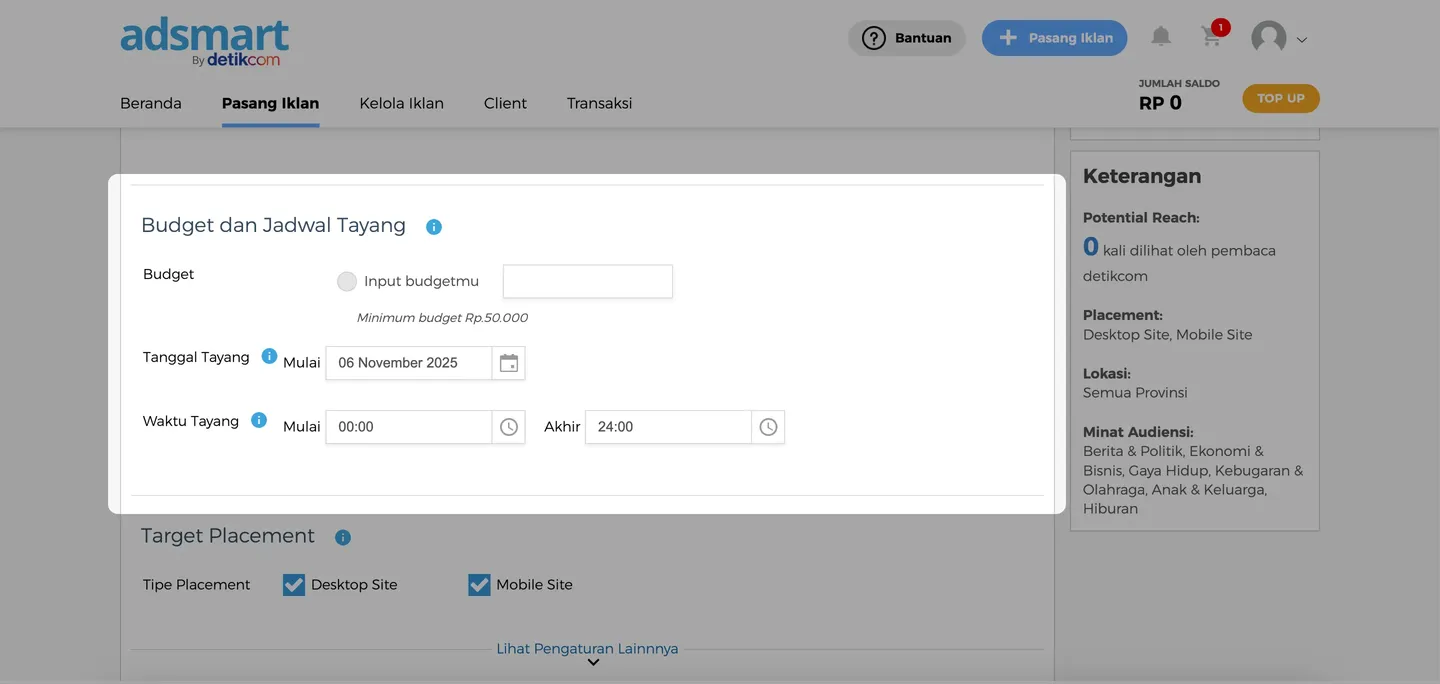Image resolution: width=1440 pixels, height=684 pixels.
Task: Open the Transaksi tab
Action: [599, 103]
